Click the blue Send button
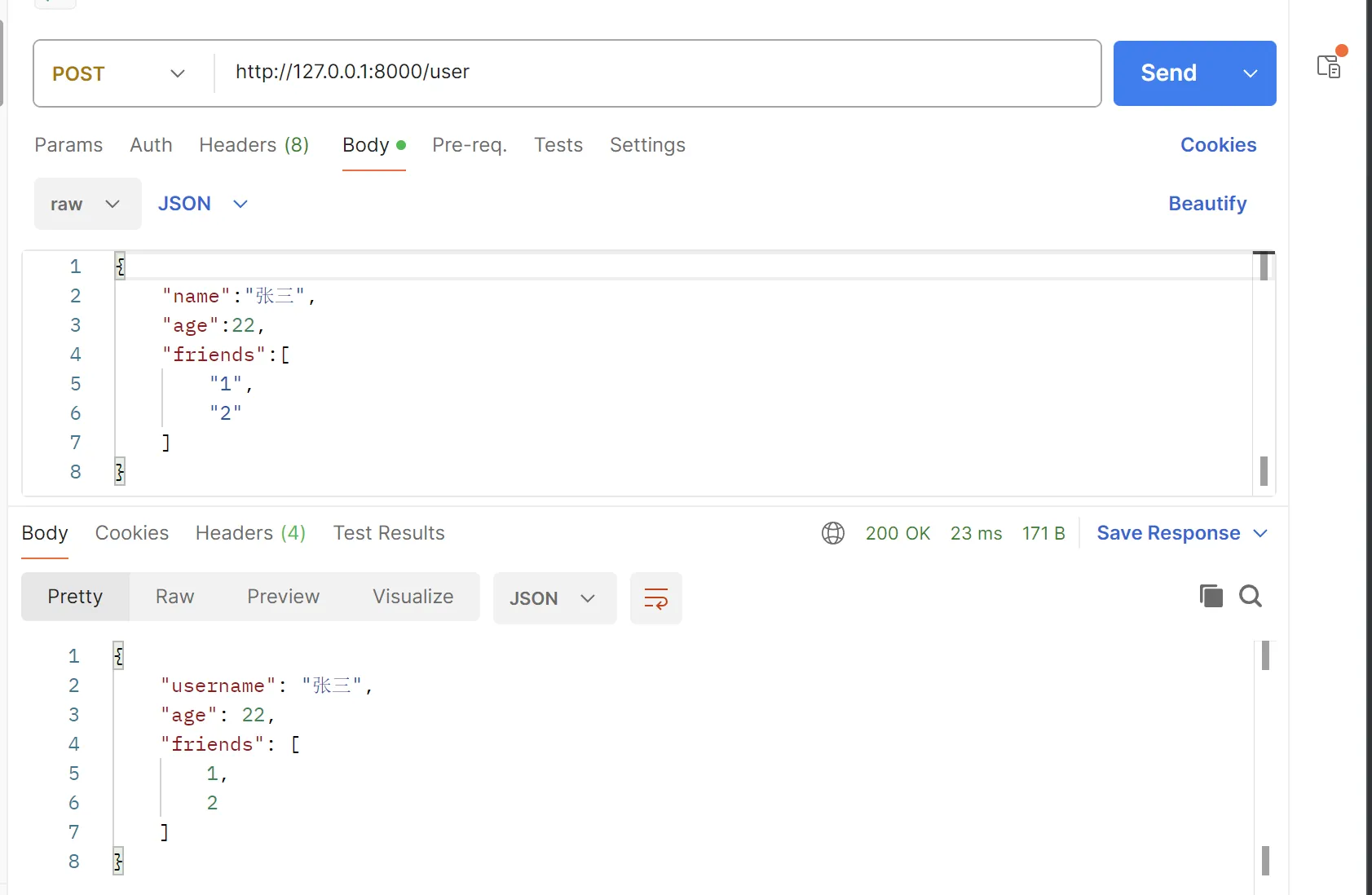This screenshot has height=895, width=1372. pyautogui.click(x=1168, y=73)
